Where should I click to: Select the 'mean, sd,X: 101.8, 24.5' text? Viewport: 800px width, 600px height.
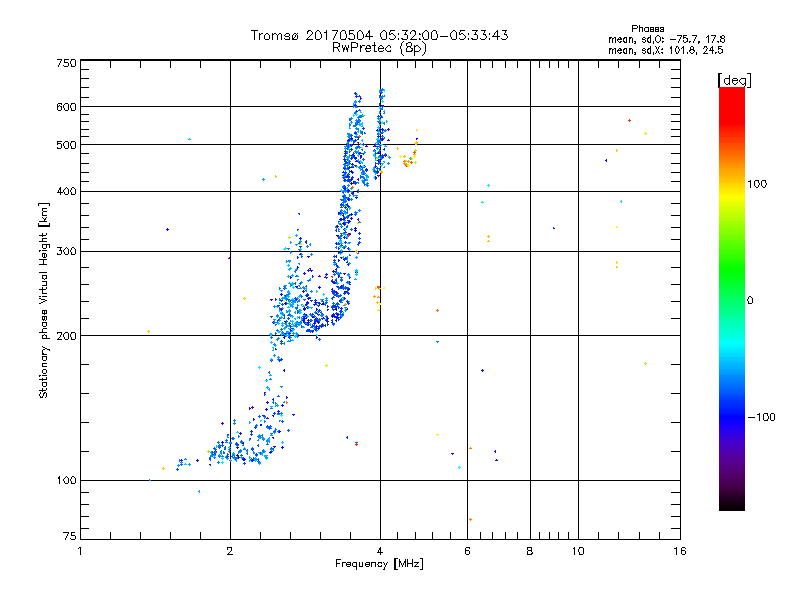(x=665, y=50)
